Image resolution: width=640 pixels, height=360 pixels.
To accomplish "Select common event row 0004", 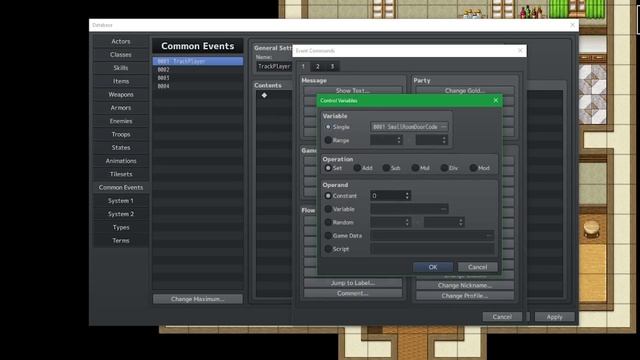I will [x=198, y=86].
